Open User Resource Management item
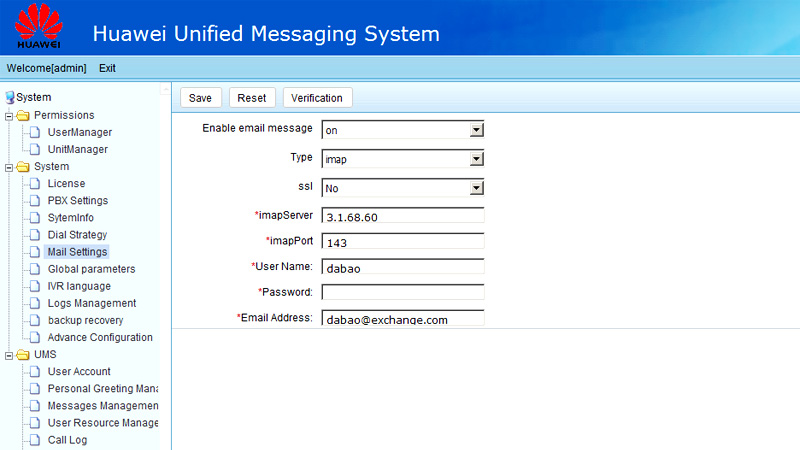The image size is (800, 450). [103, 423]
